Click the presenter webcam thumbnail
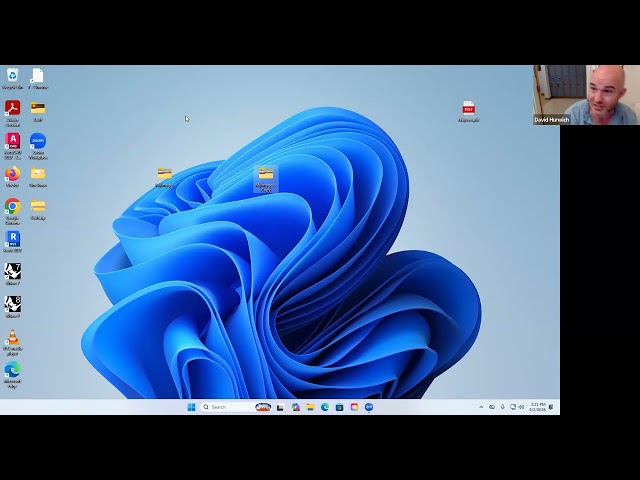 586,95
